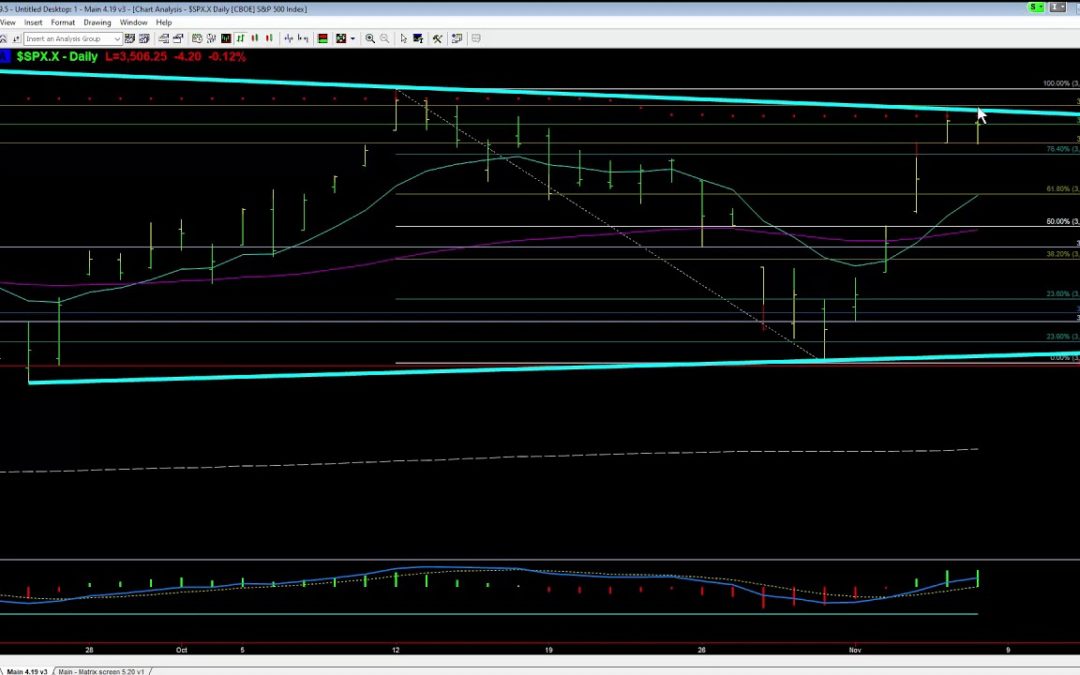Click the $SPX.X - Daily chart label
Screen dimensions: 1080x675
(57, 56)
